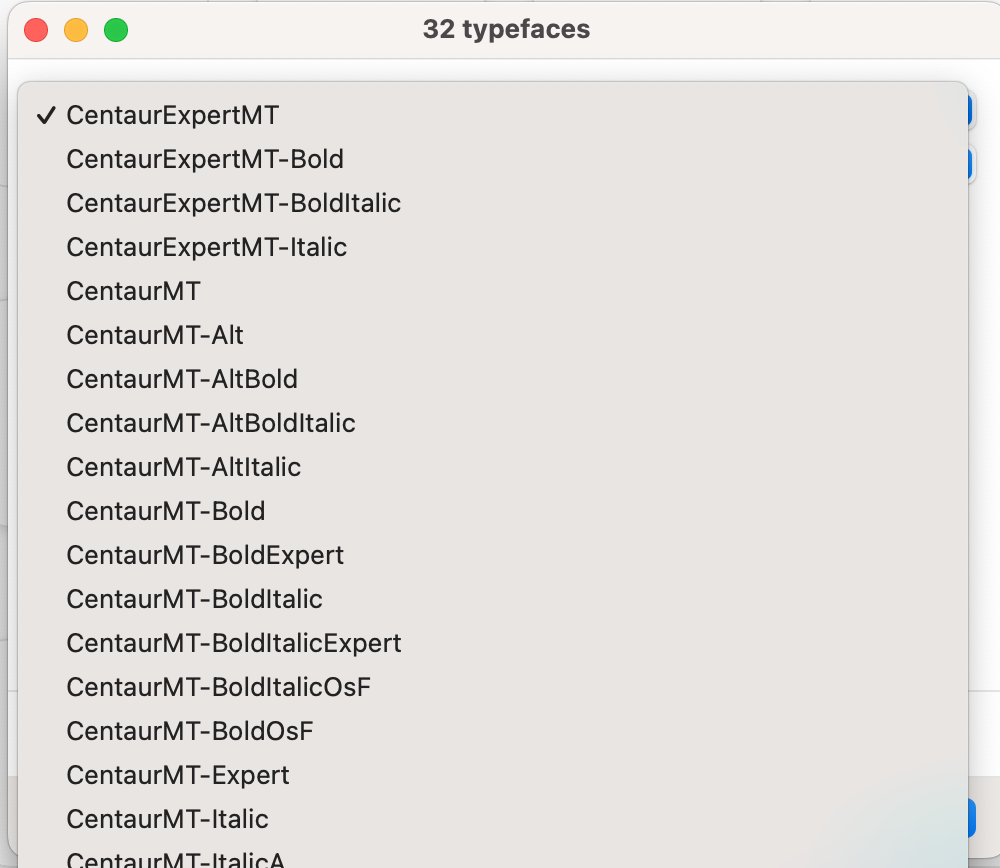Choose CentaurMT-Expert typeface
The height and width of the screenshot is (868, 1000).
pyautogui.click(x=177, y=775)
